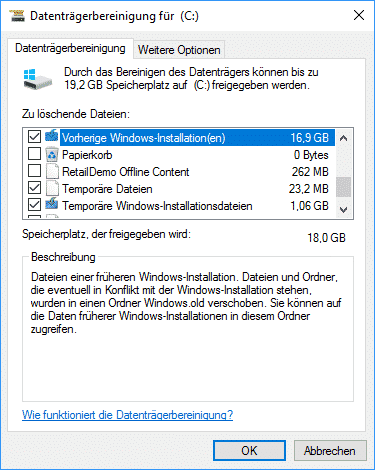375x470 pixels.
Task: Open Wie funktioniert die Datenträgerbereinigung link
Action: tap(127, 415)
